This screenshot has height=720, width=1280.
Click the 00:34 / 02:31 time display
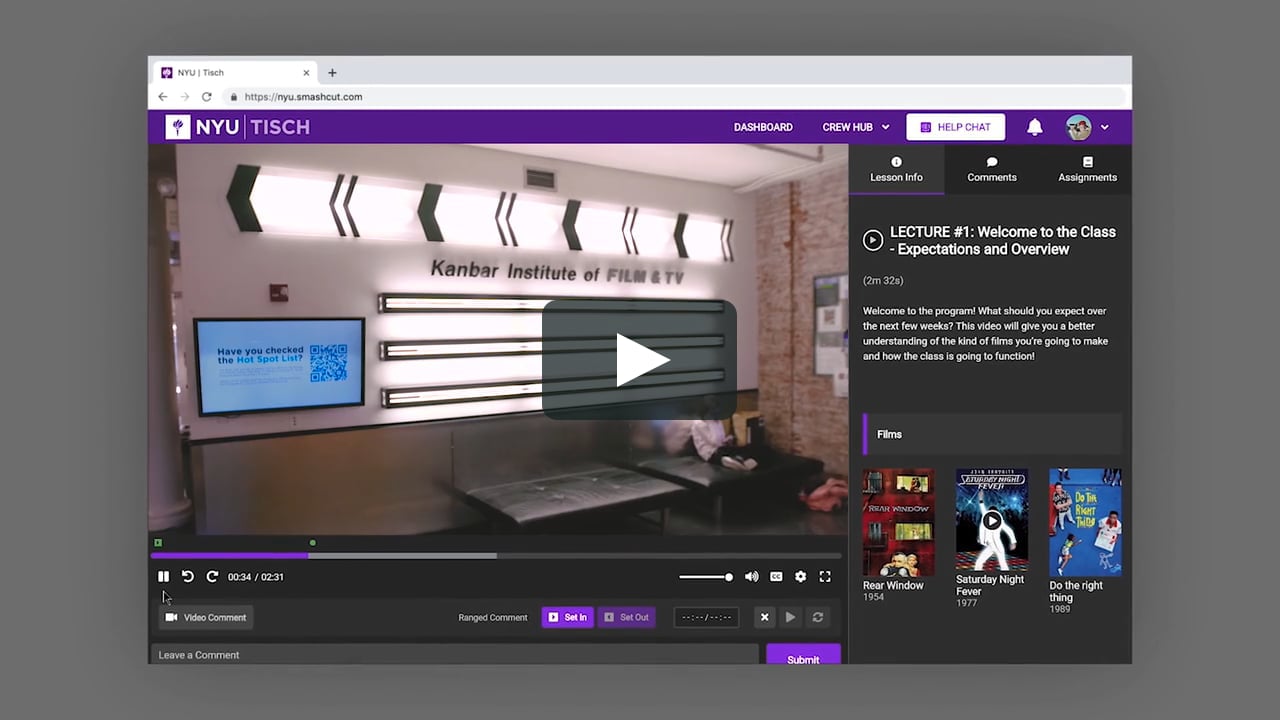pos(256,577)
